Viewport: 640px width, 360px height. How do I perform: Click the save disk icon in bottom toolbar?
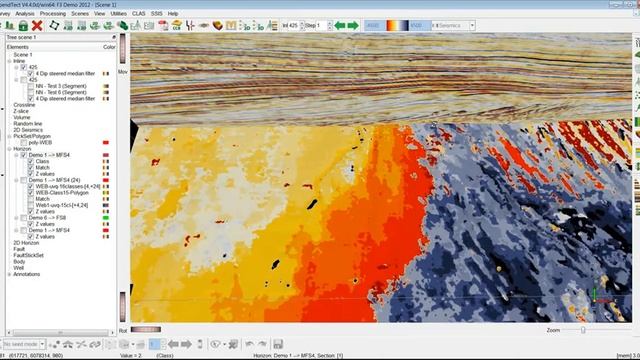[278, 344]
